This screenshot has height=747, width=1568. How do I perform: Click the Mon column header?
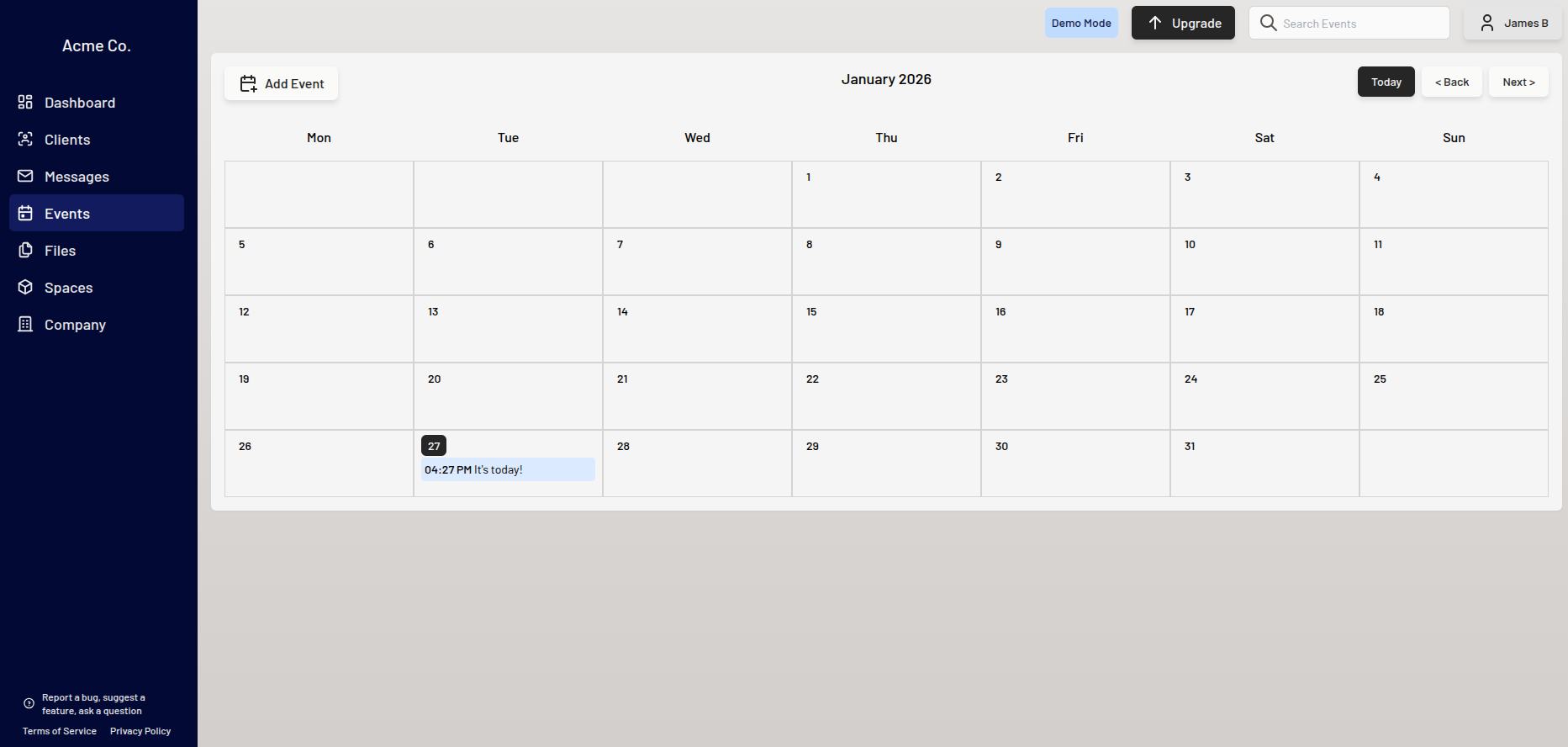pyautogui.click(x=319, y=138)
